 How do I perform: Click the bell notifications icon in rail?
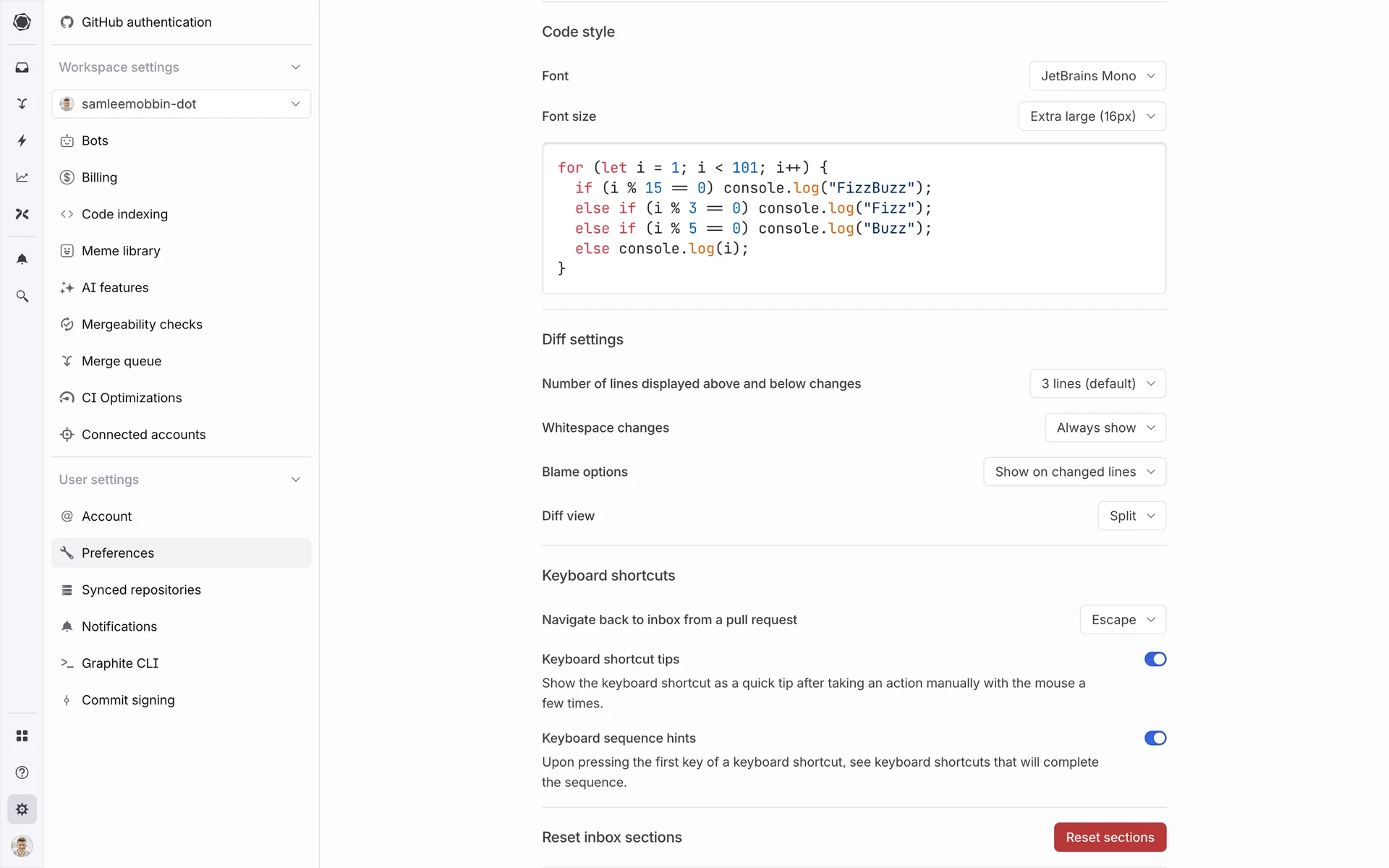pyautogui.click(x=22, y=259)
